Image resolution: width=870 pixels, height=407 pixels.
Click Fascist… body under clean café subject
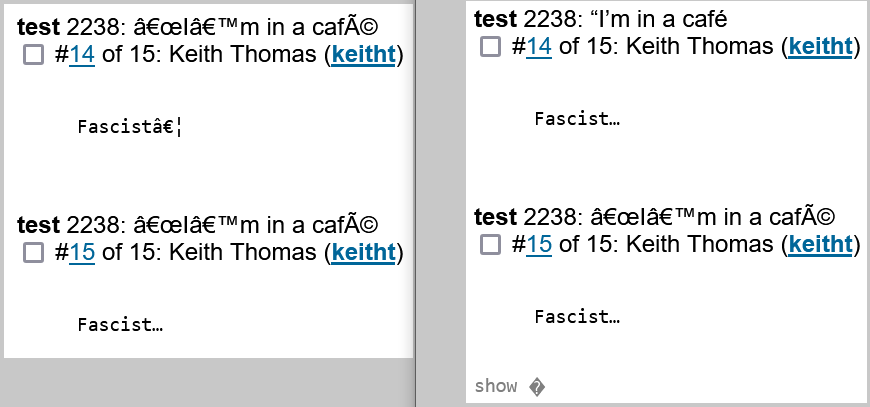[576, 119]
